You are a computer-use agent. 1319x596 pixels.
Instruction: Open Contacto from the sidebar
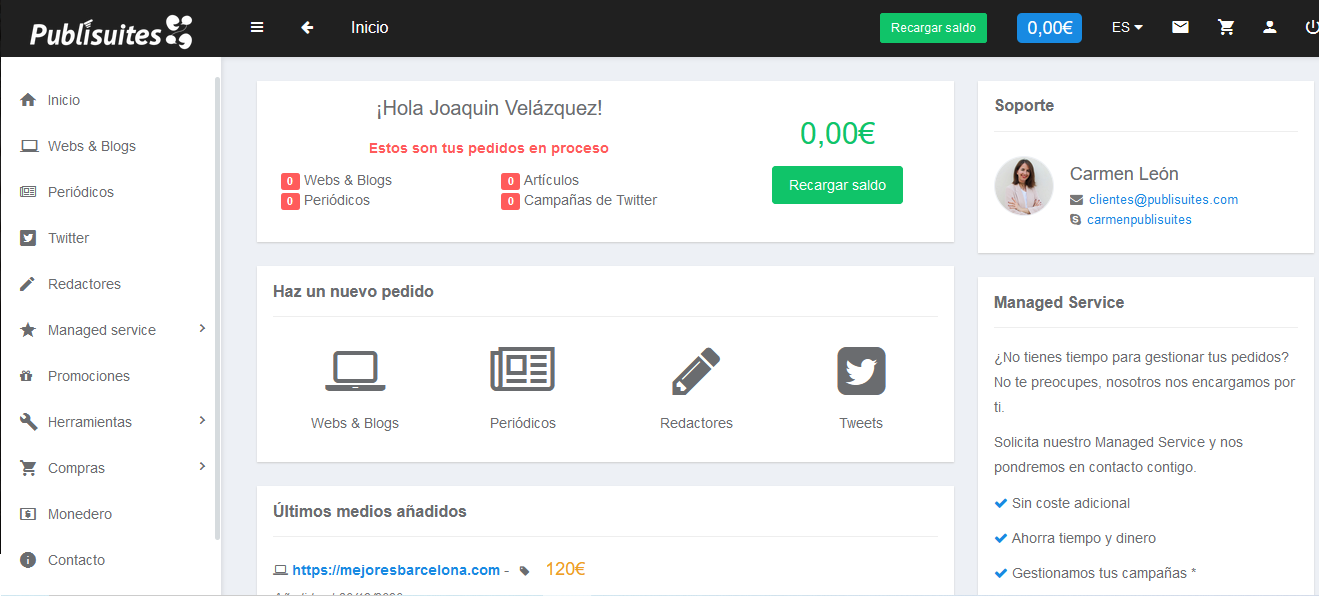pos(75,559)
